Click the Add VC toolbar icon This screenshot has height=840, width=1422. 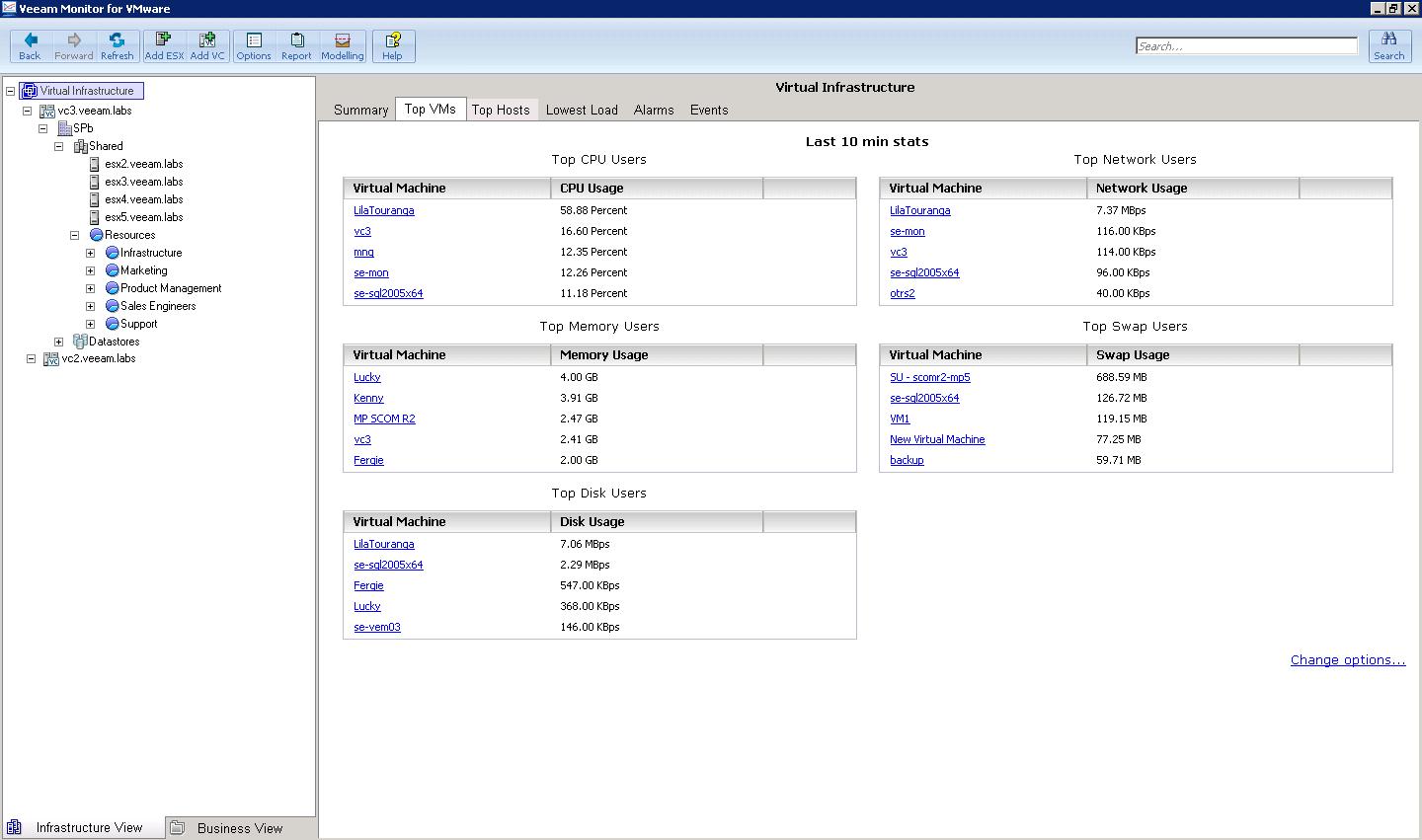(207, 46)
